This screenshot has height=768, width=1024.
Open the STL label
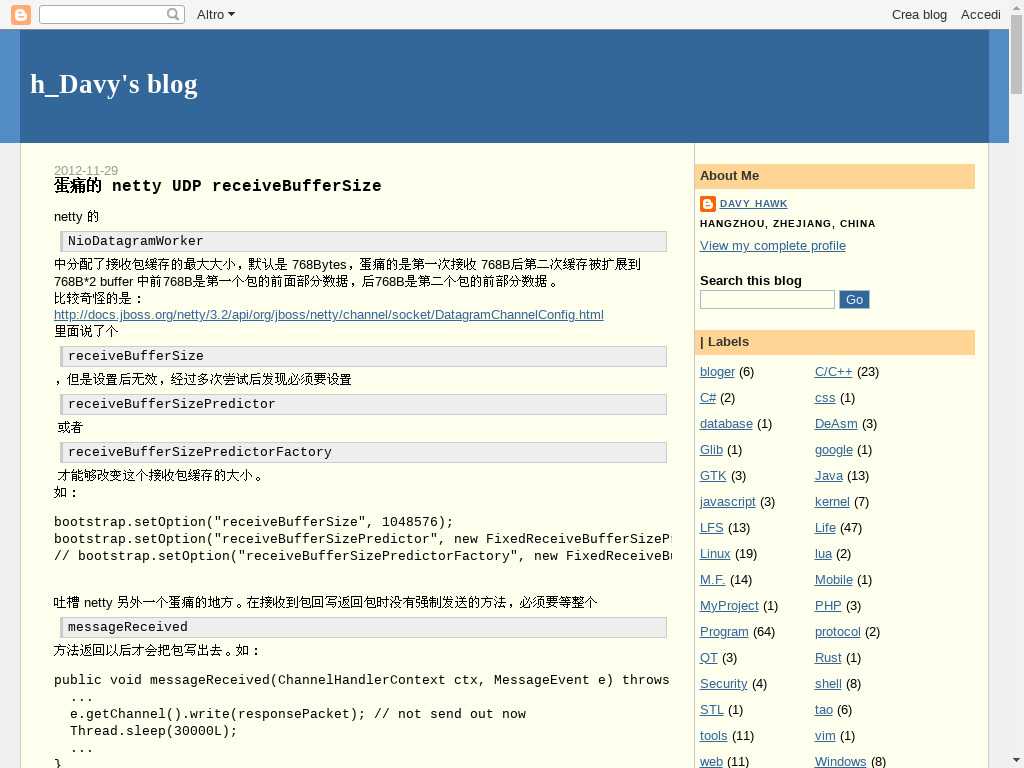tap(712, 710)
